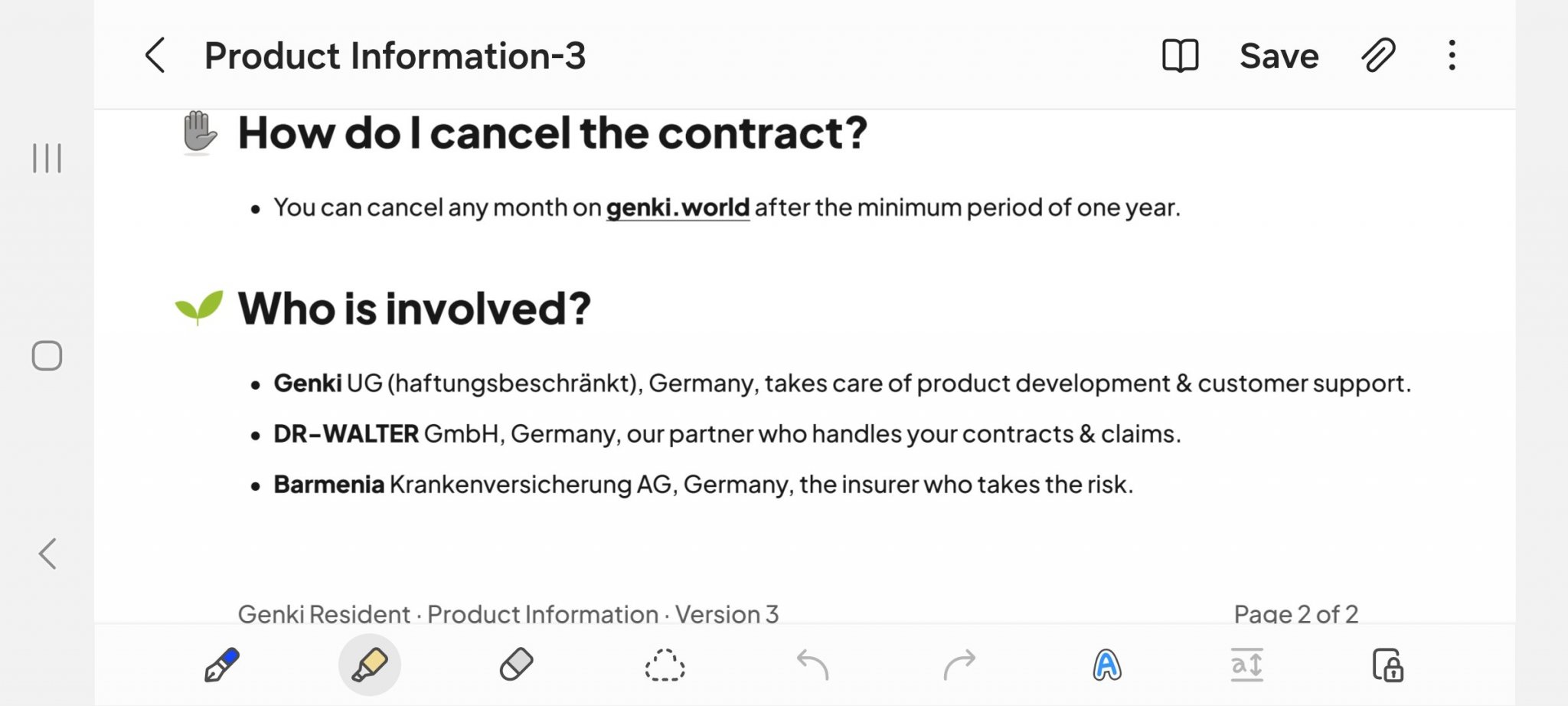This screenshot has height=706, width=1568.
Task: Tap the Android system back button
Action: click(47, 554)
